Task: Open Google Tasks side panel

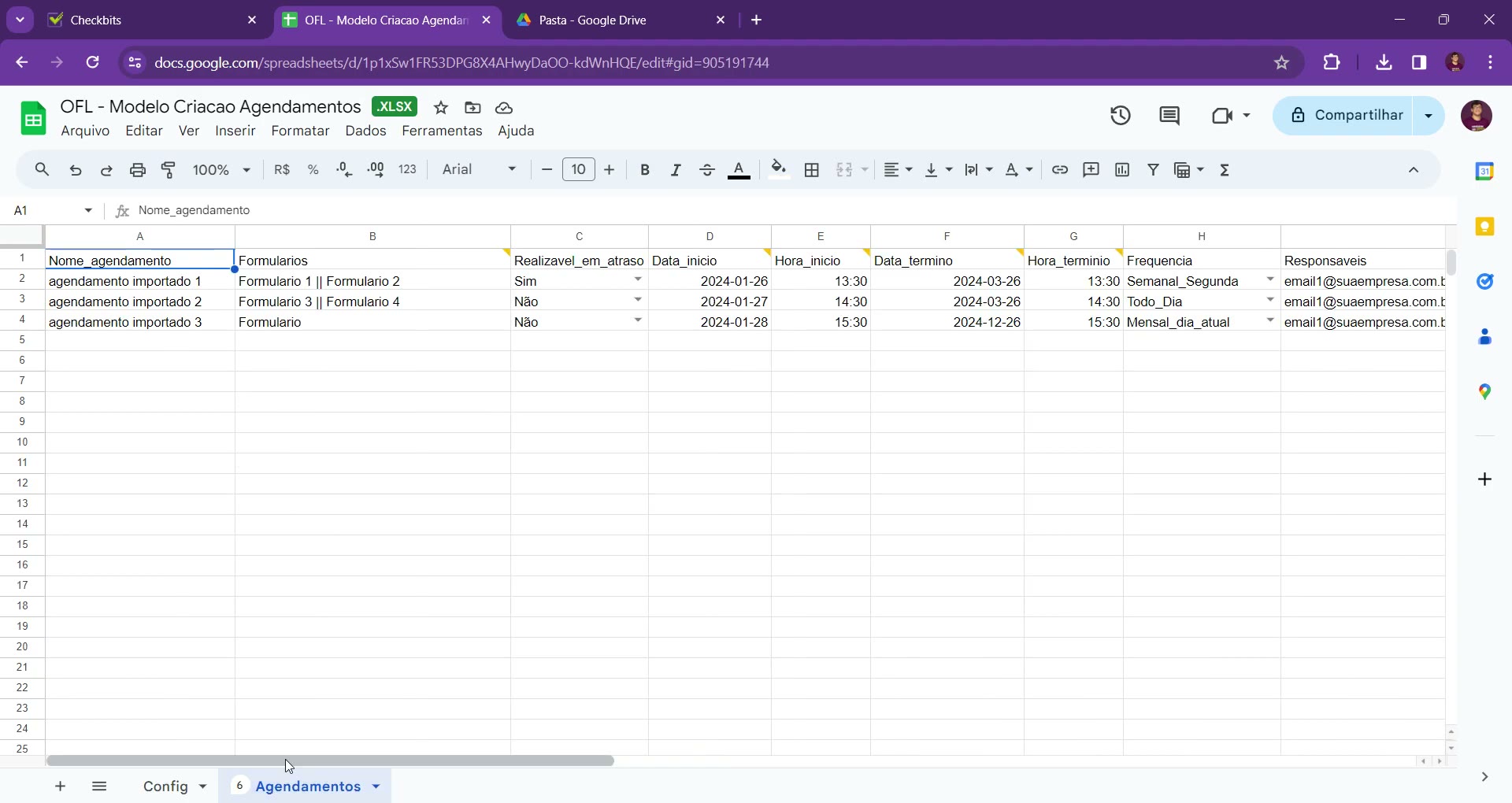Action: [x=1484, y=282]
